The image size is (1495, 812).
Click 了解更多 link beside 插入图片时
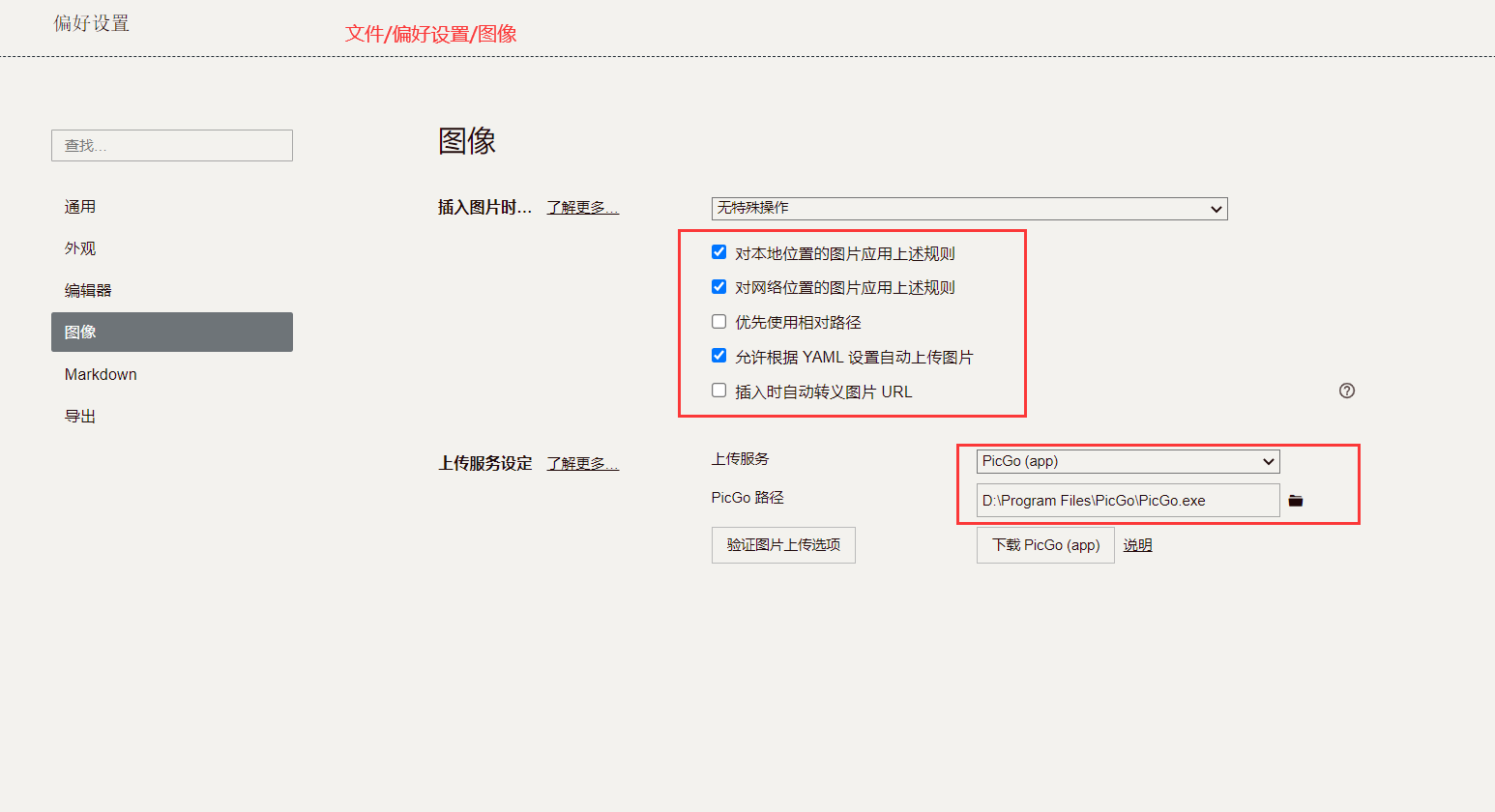tap(582, 208)
